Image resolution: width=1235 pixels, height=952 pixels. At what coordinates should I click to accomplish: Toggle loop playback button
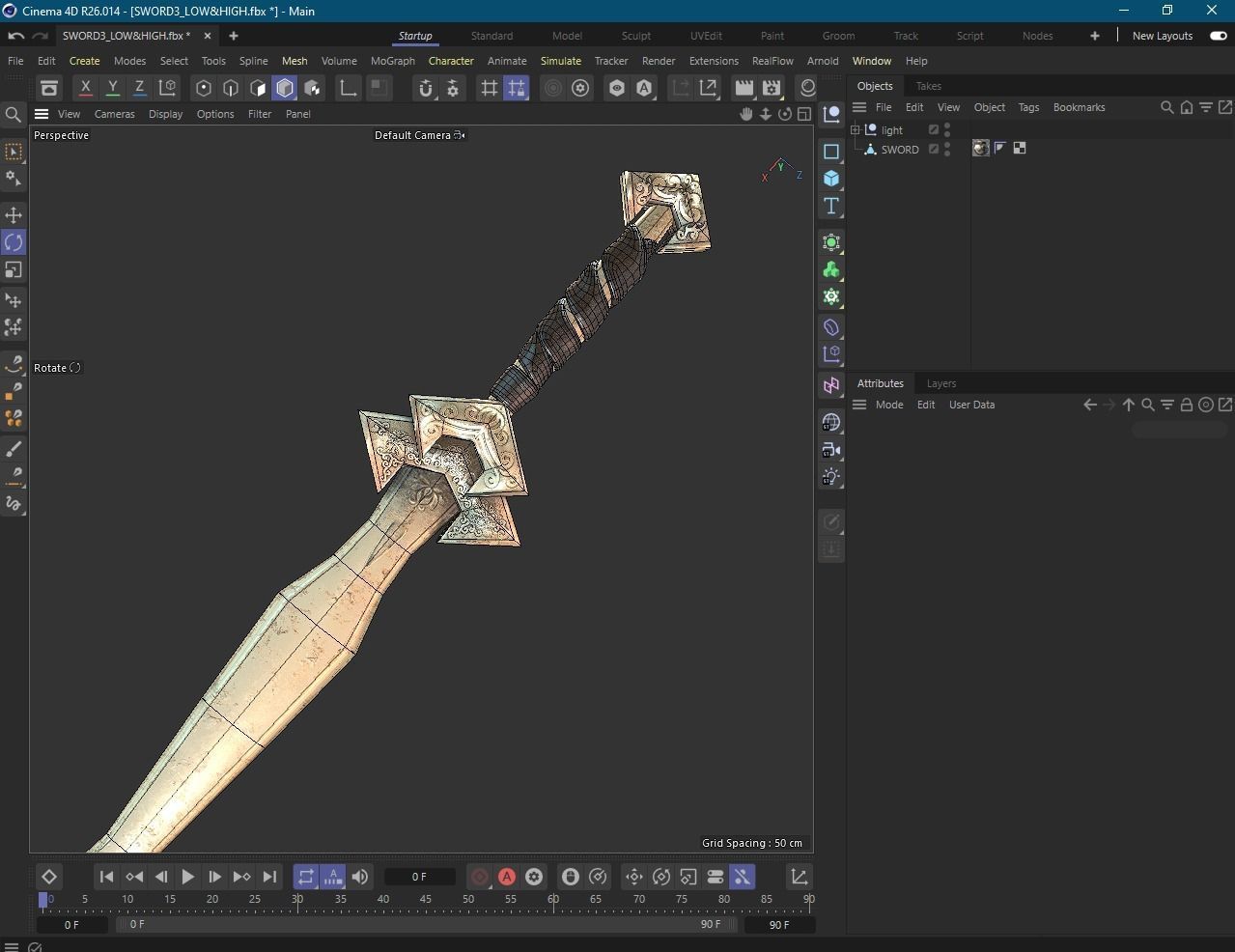[305, 877]
